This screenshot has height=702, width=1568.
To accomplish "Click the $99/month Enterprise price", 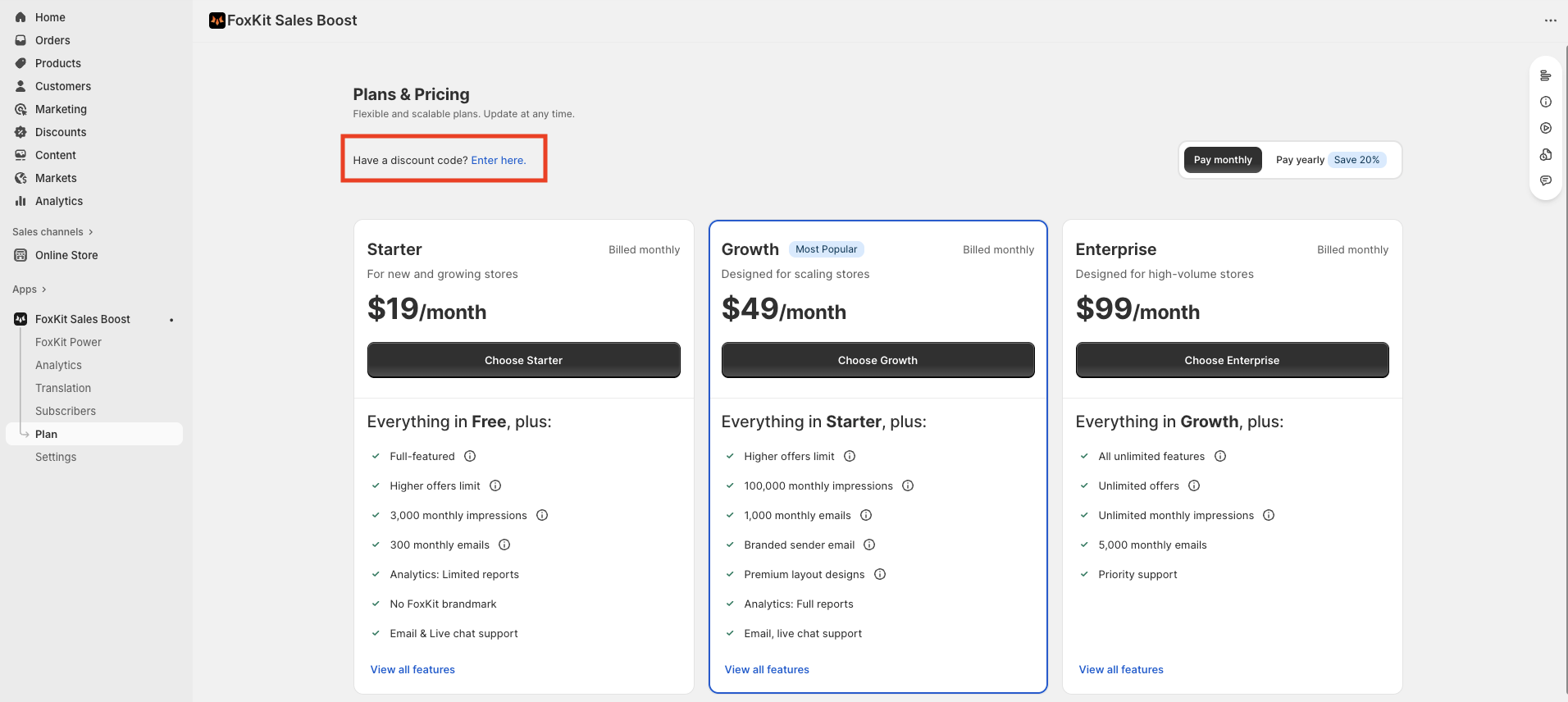I will 1137,309.
